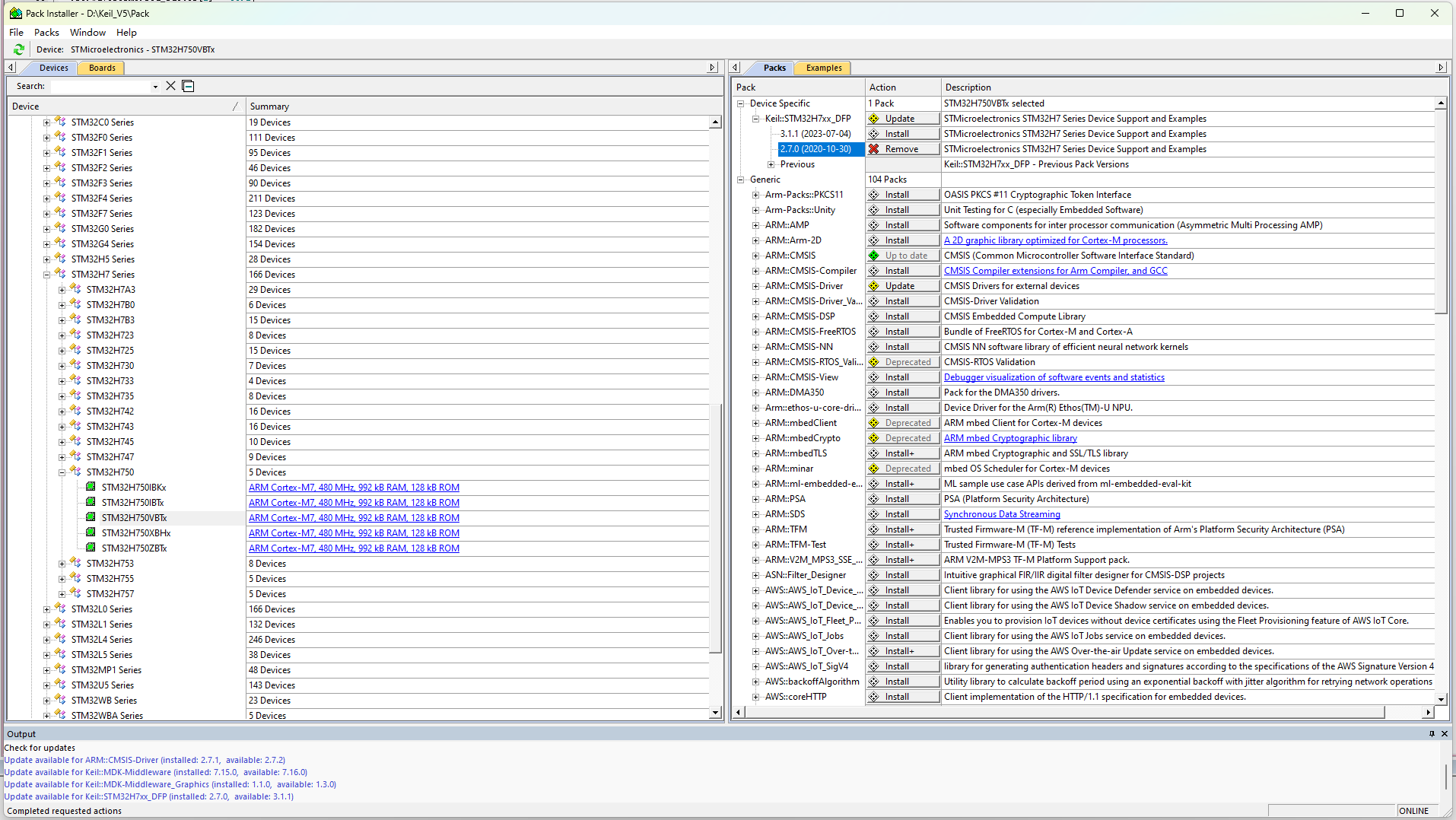The height and width of the screenshot is (820, 1456).
Task: Expand the STM32L4 Series node
Action: pyautogui.click(x=47, y=640)
